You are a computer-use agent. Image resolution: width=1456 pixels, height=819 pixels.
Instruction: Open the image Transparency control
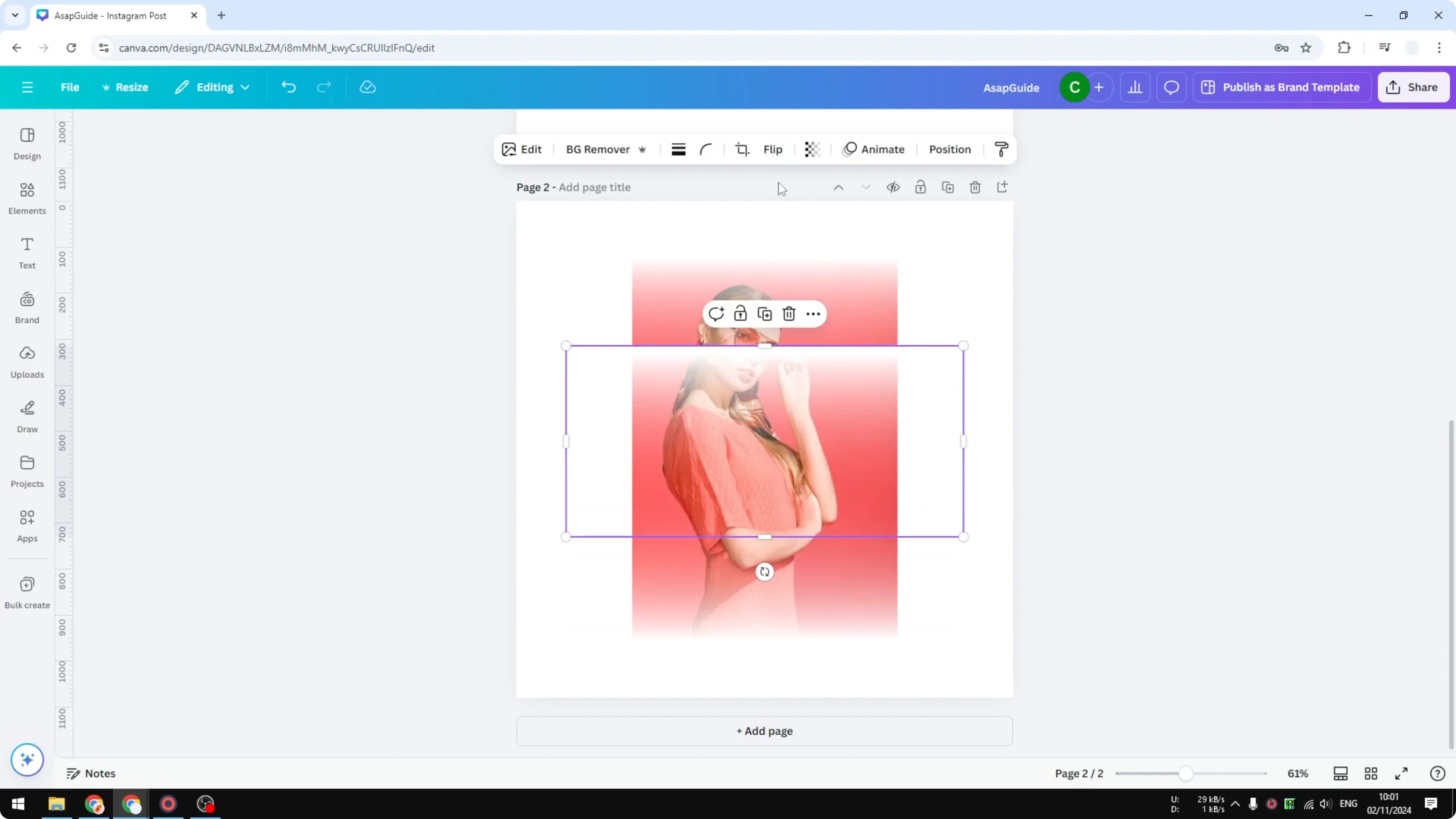click(812, 149)
